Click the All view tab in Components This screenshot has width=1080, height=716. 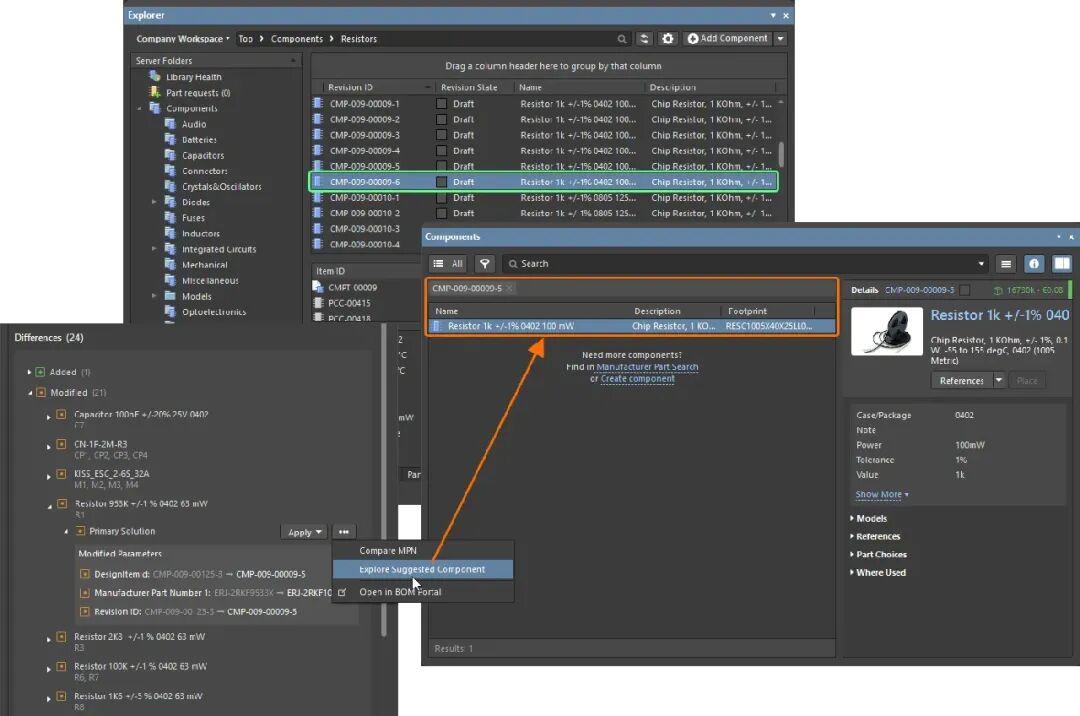[x=448, y=264]
